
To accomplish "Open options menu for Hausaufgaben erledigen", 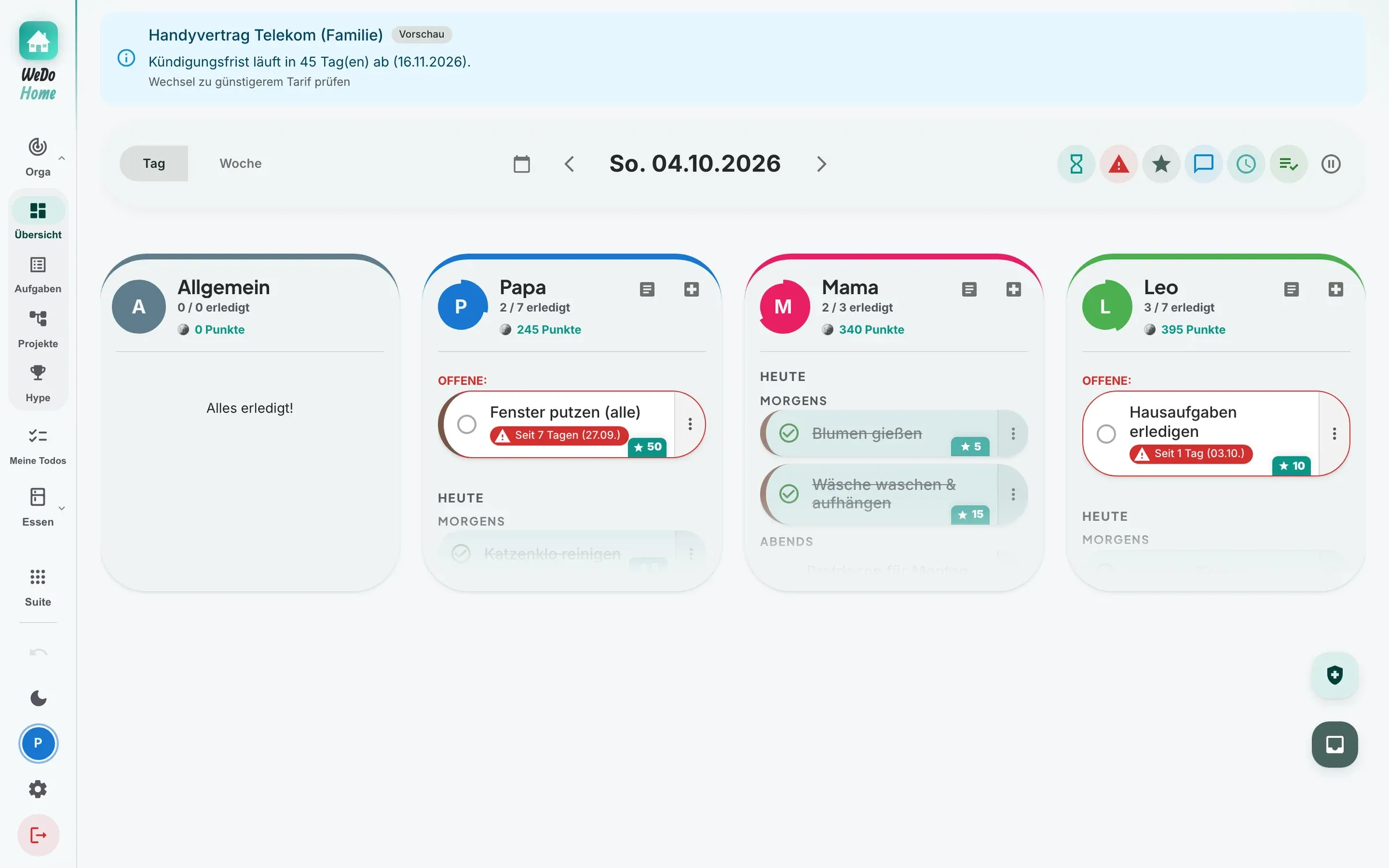I will pos(1334,433).
